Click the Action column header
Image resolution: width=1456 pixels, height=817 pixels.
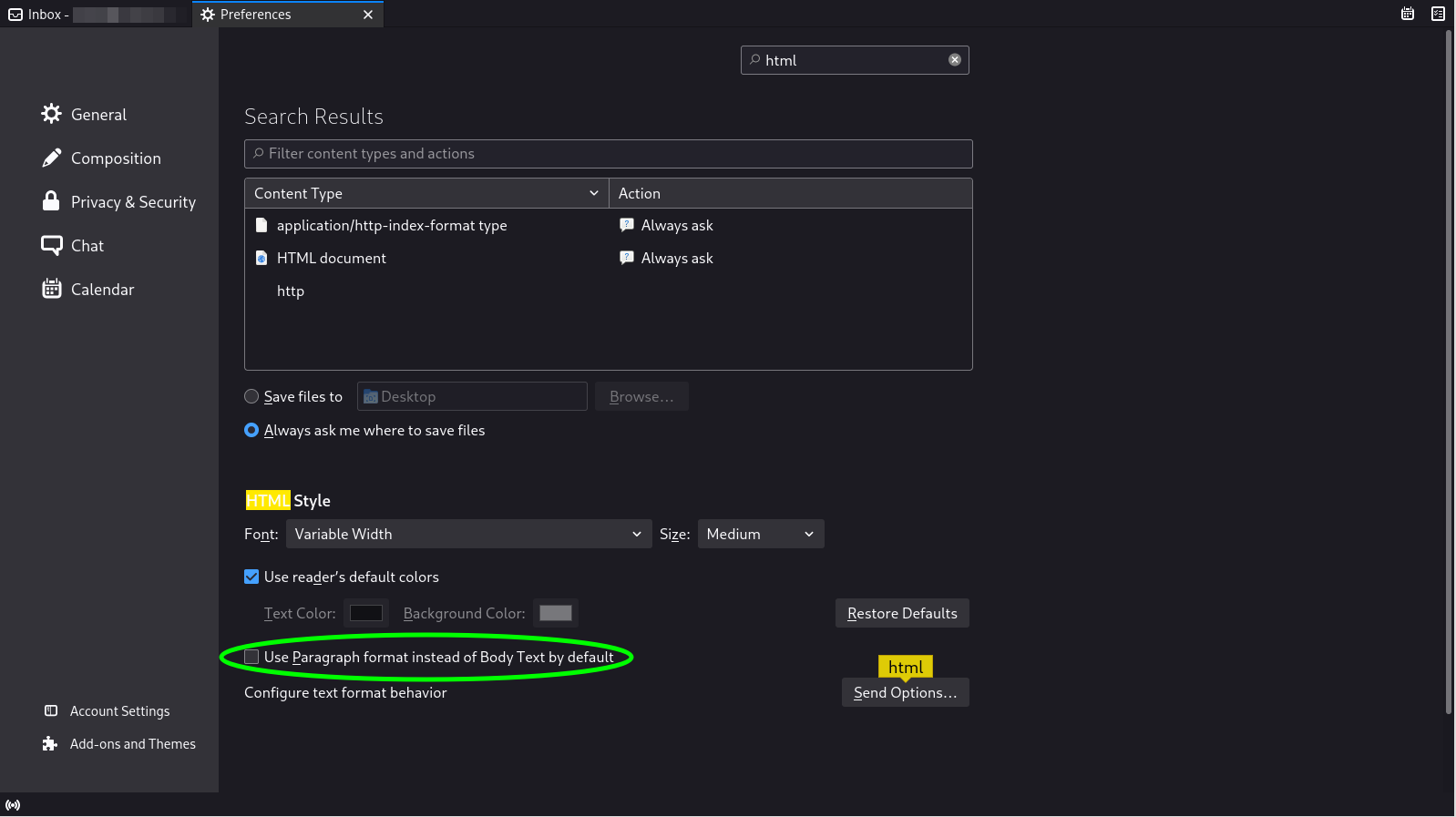[790, 193]
